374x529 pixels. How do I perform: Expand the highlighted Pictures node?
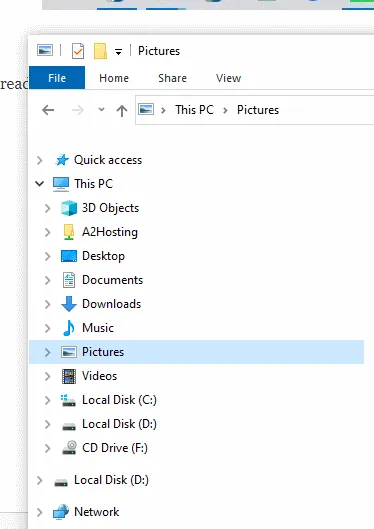[48, 352]
